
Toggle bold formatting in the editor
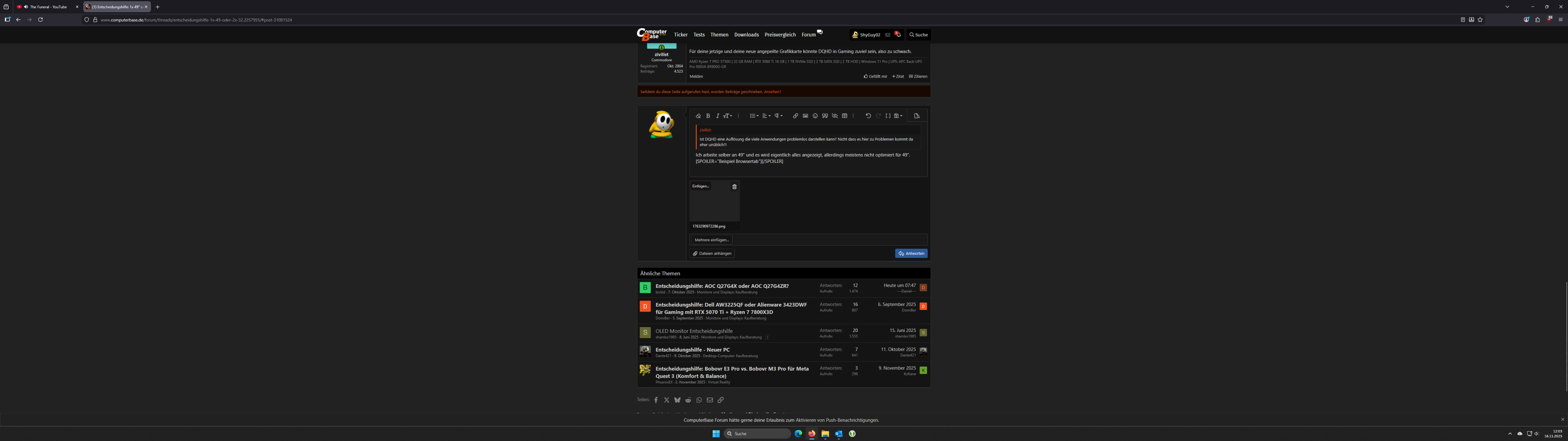708,116
